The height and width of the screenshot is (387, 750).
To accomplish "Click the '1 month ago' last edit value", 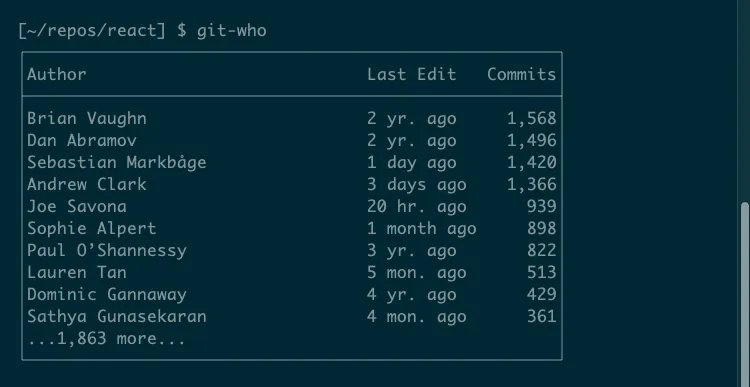I will 421,229.
